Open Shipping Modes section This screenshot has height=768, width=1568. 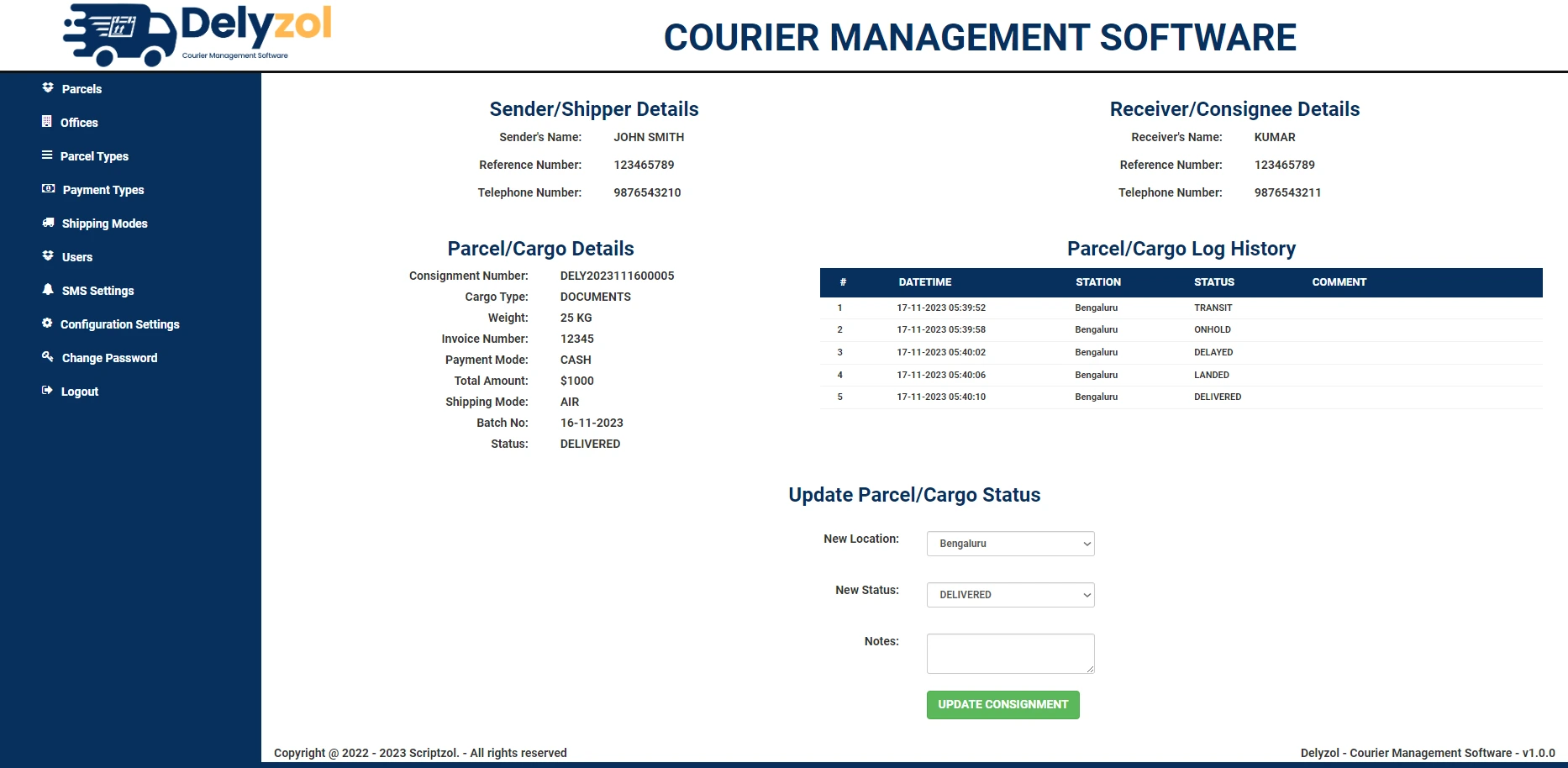tap(105, 224)
